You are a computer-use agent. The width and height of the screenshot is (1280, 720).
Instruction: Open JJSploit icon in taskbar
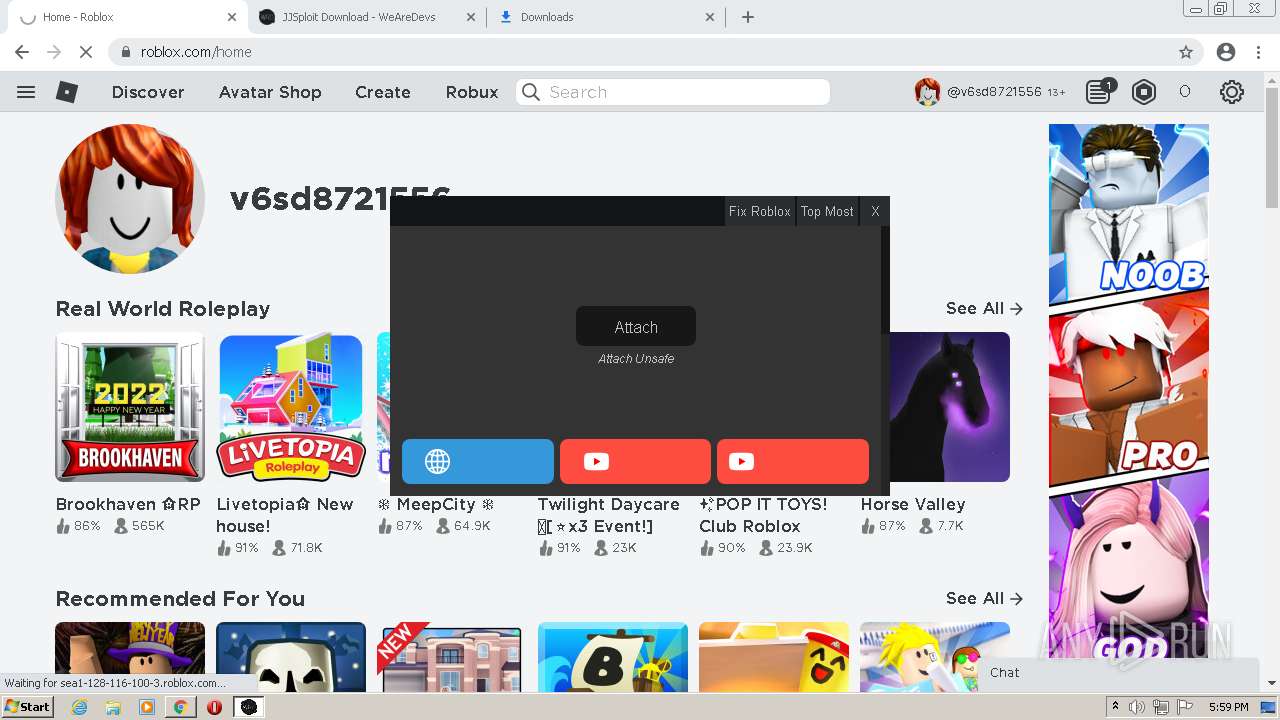click(x=249, y=707)
